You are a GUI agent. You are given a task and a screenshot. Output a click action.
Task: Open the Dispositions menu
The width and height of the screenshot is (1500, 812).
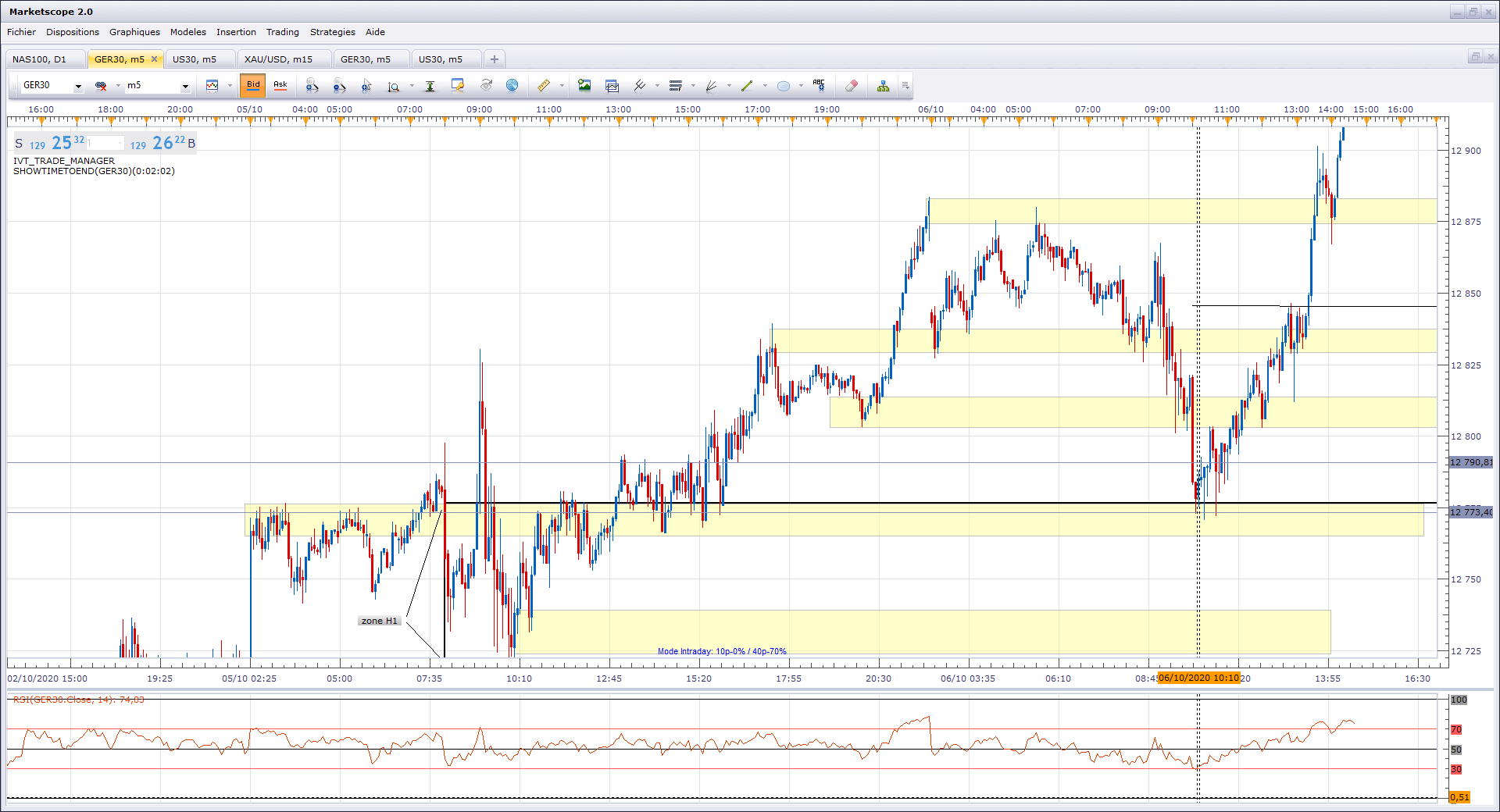point(73,32)
